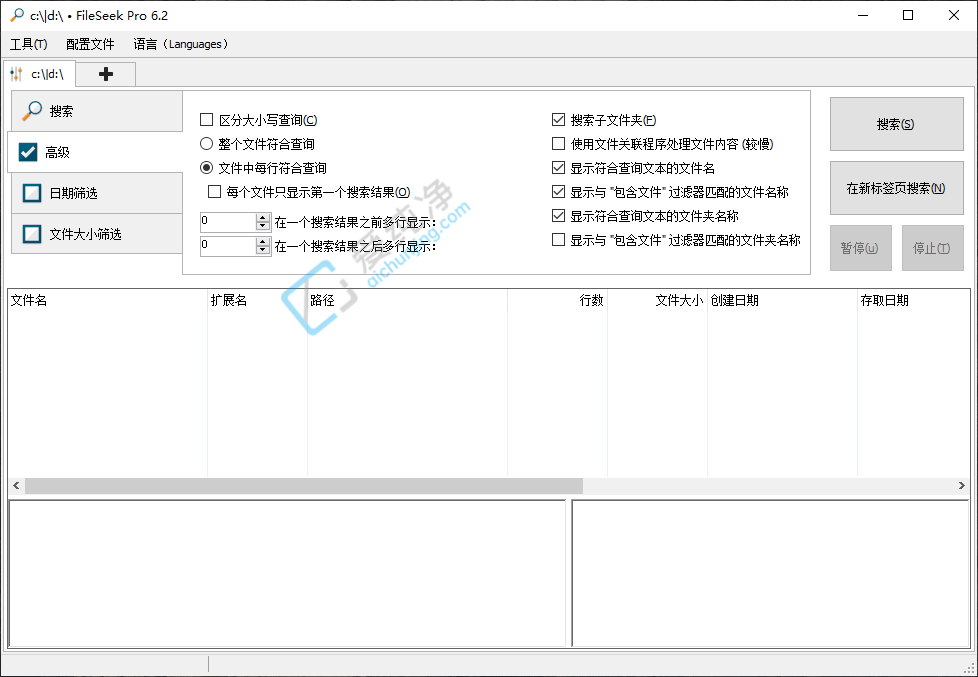Click the magnifying glass icon beside 搜索
This screenshot has height=677, width=978.
pyautogui.click(x=32, y=110)
